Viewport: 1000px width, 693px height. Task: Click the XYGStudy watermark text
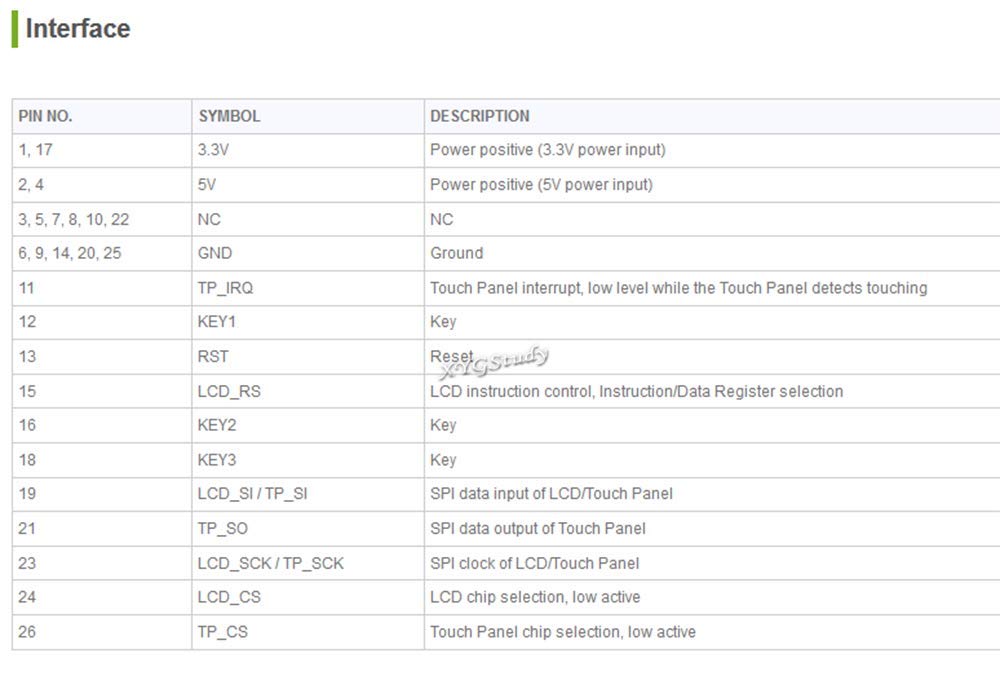pyautogui.click(x=496, y=362)
